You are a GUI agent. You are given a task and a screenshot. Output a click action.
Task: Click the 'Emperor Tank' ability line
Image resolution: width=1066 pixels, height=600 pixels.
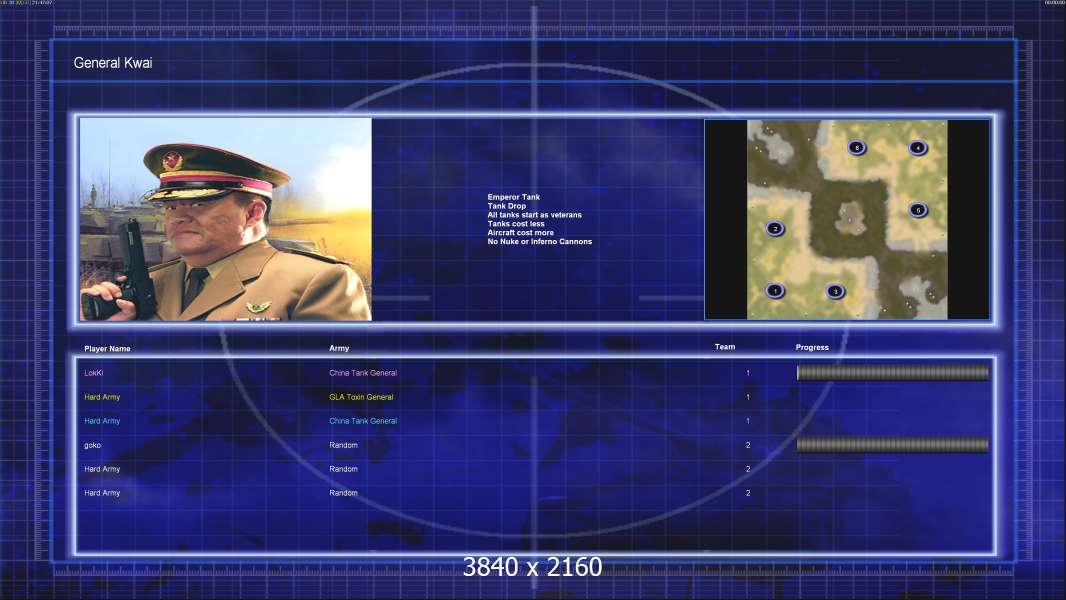pos(513,197)
